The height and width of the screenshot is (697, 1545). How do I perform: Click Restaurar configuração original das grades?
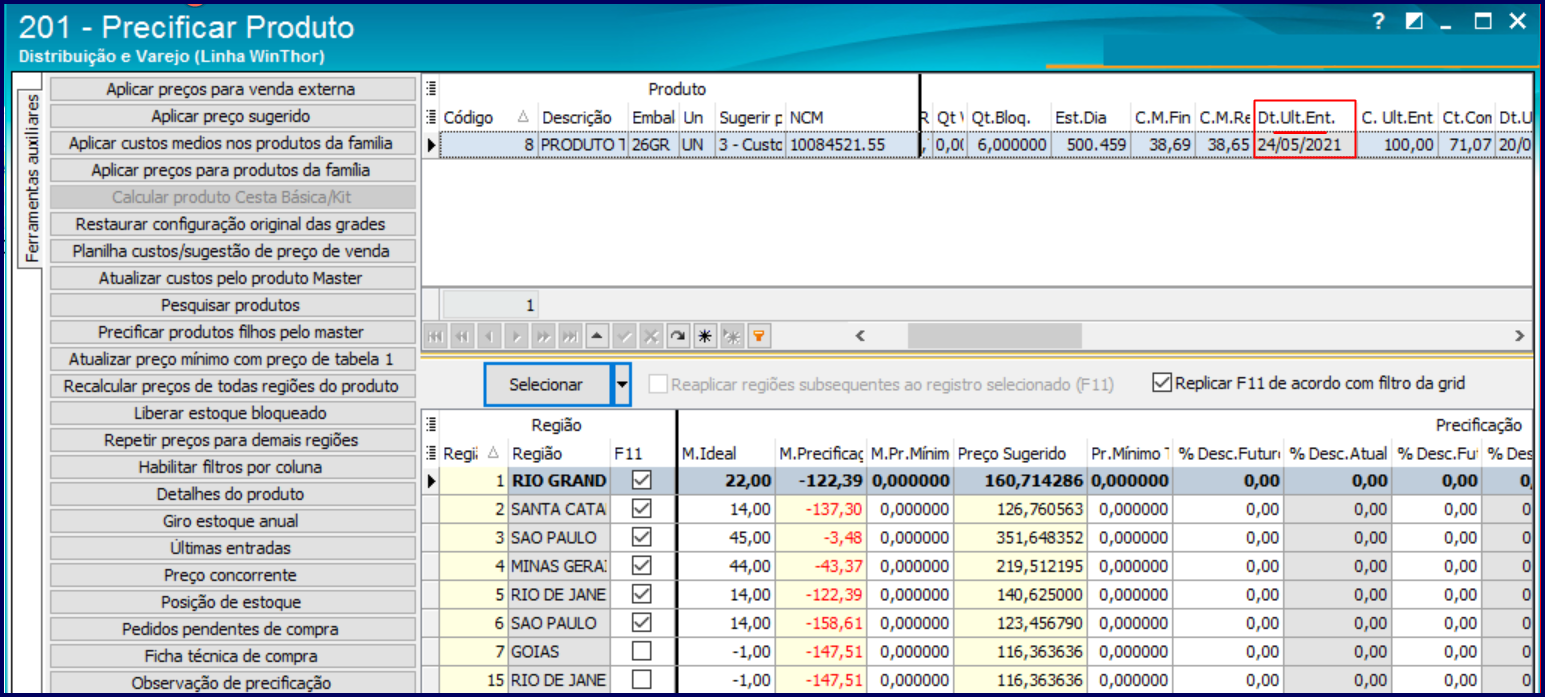tap(231, 224)
